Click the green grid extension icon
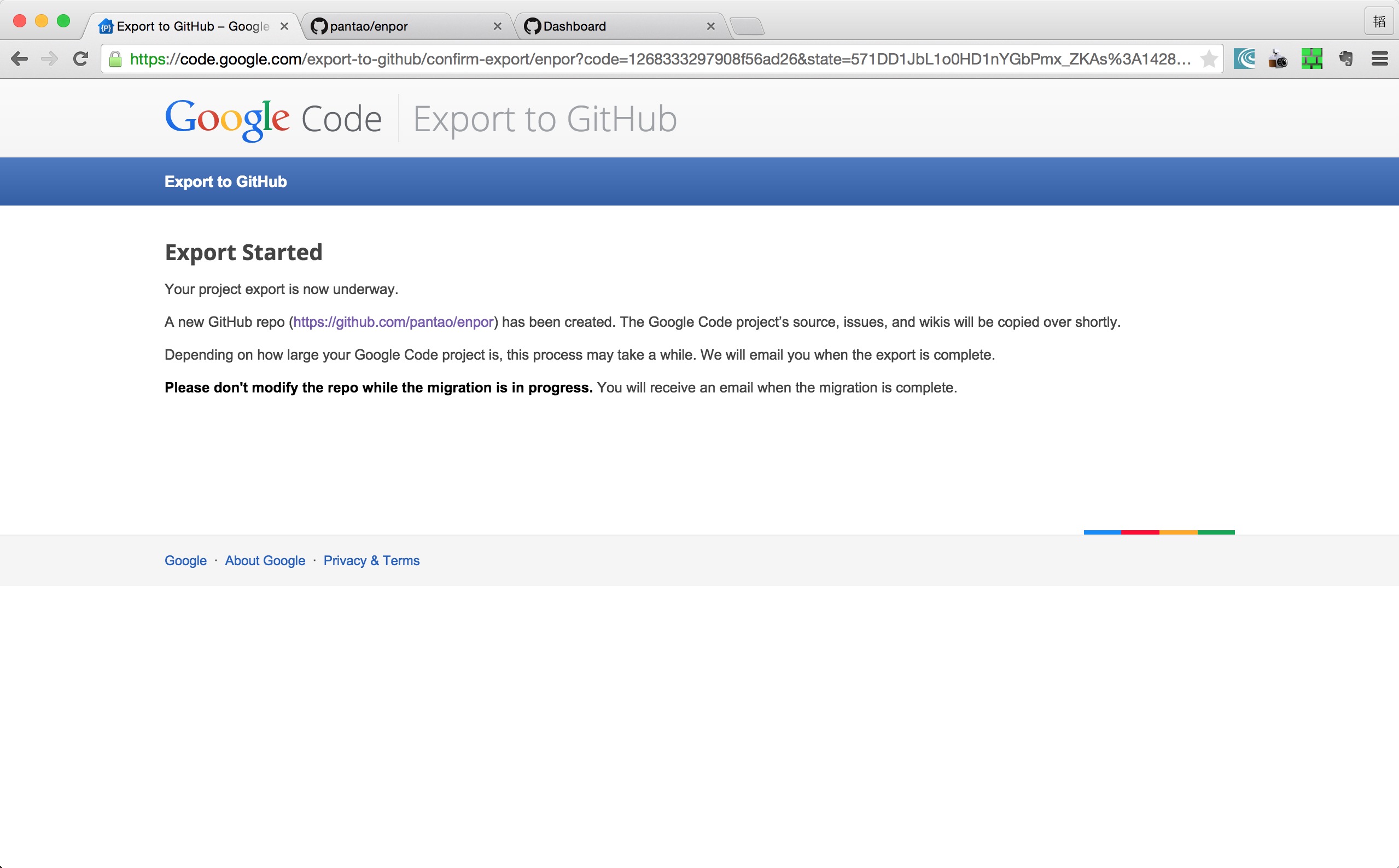The height and width of the screenshot is (868, 1399). [1311, 58]
